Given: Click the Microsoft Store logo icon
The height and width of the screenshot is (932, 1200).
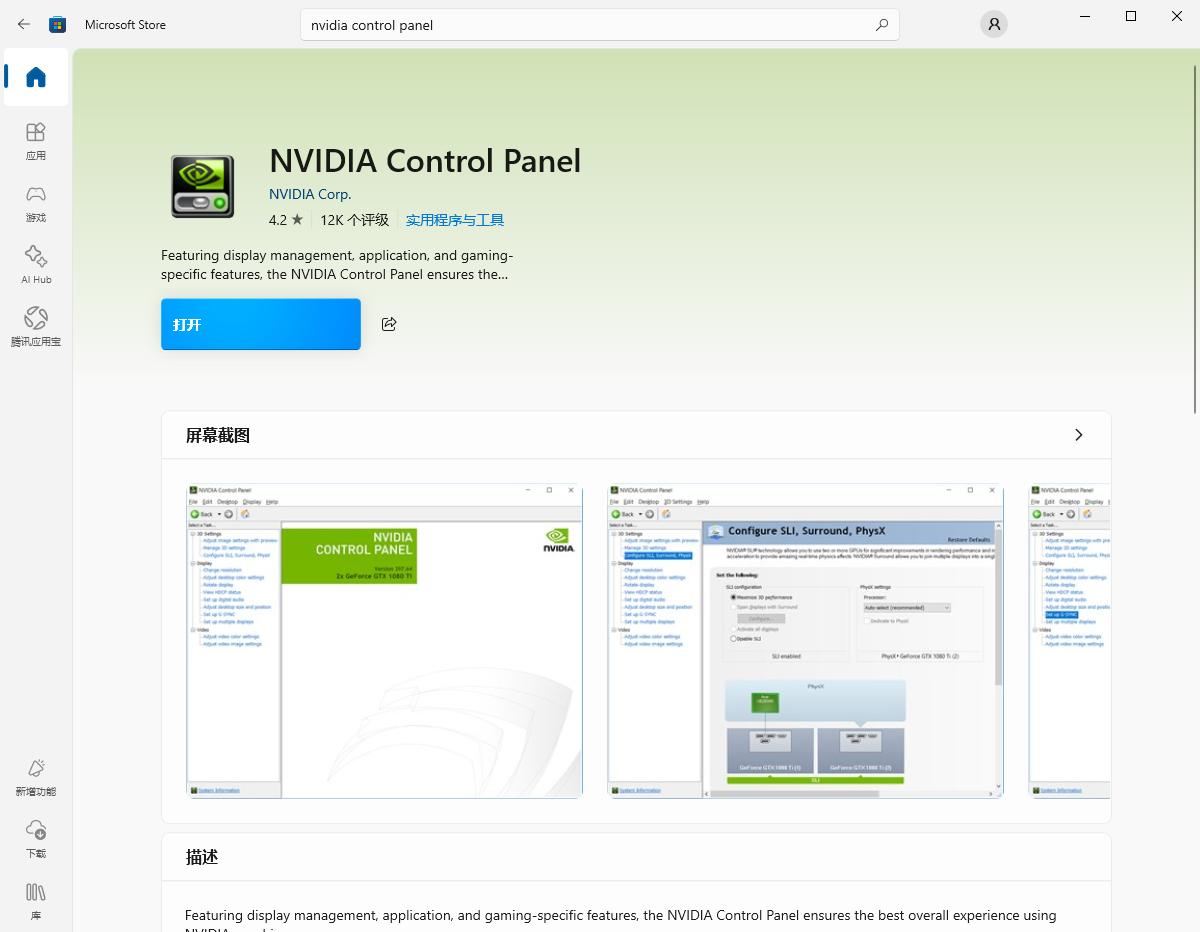Looking at the screenshot, I should point(58,24).
